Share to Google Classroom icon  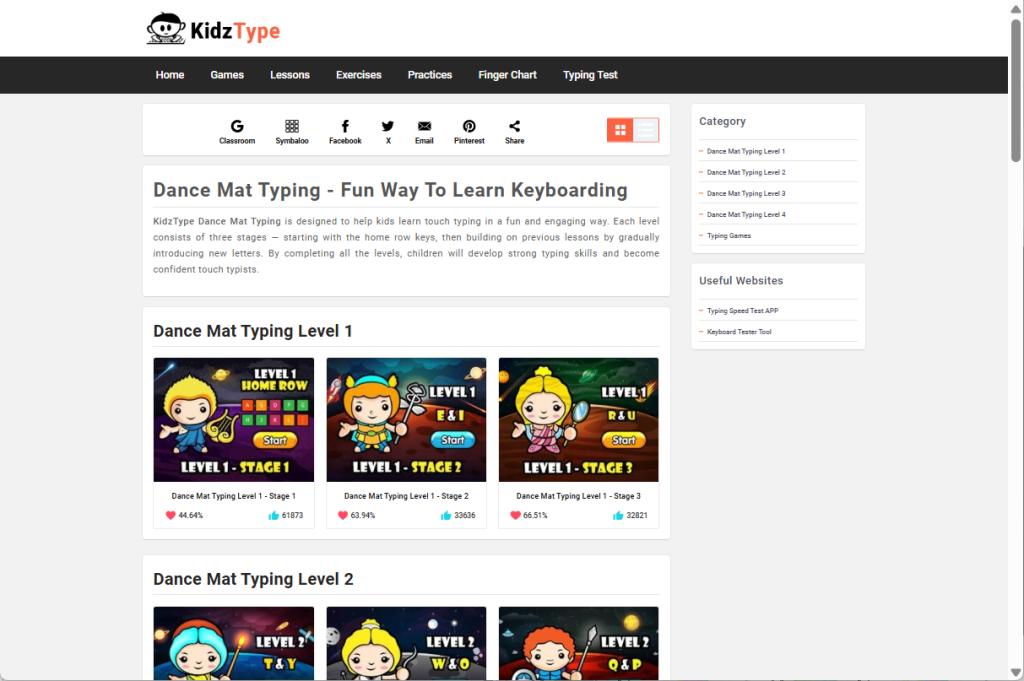pyautogui.click(x=237, y=127)
